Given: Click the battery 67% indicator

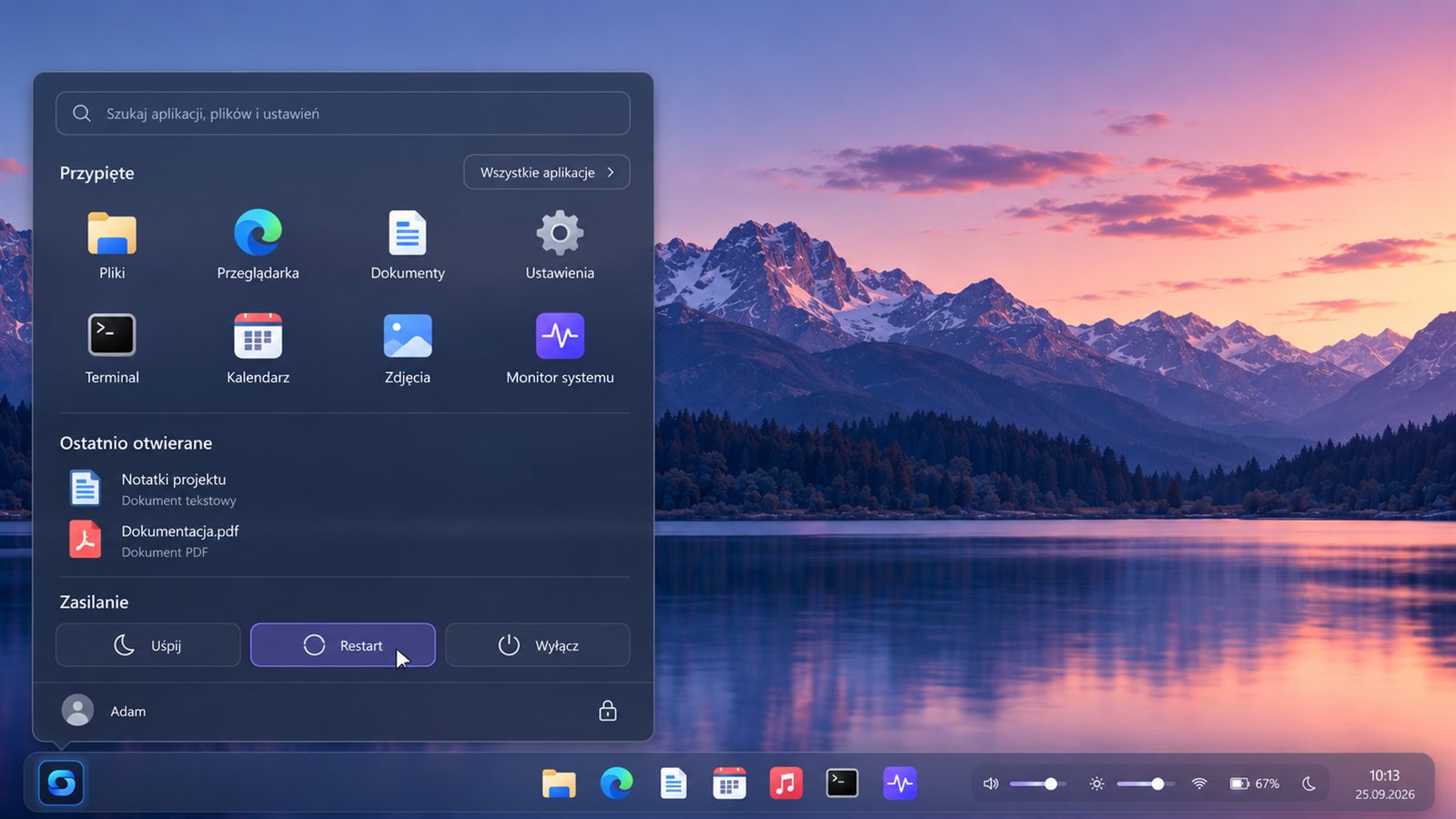Looking at the screenshot, I should tap(1255, 784).
